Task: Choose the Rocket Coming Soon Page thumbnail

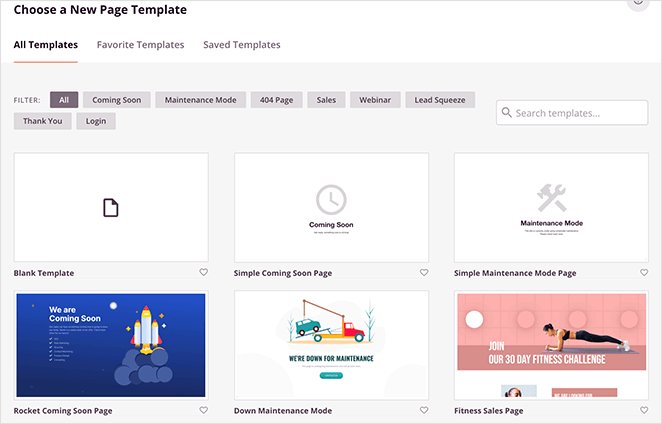Action: (111, 345)
